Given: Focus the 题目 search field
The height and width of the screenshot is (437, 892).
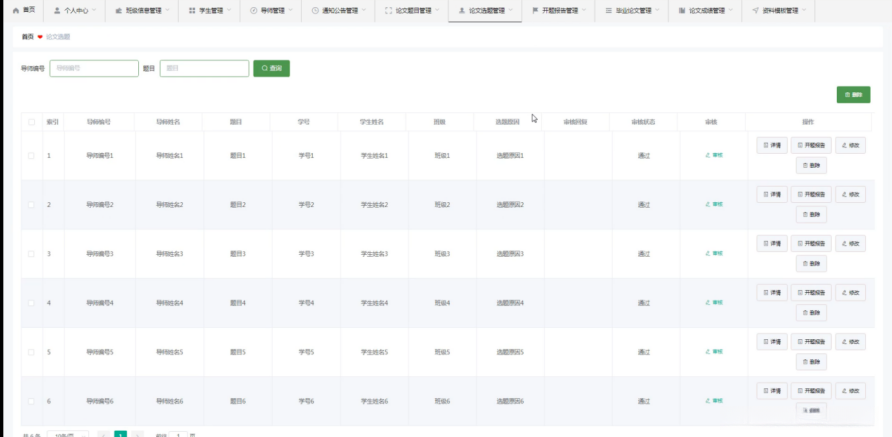Looking at the screenshot, I should (204, 68).
